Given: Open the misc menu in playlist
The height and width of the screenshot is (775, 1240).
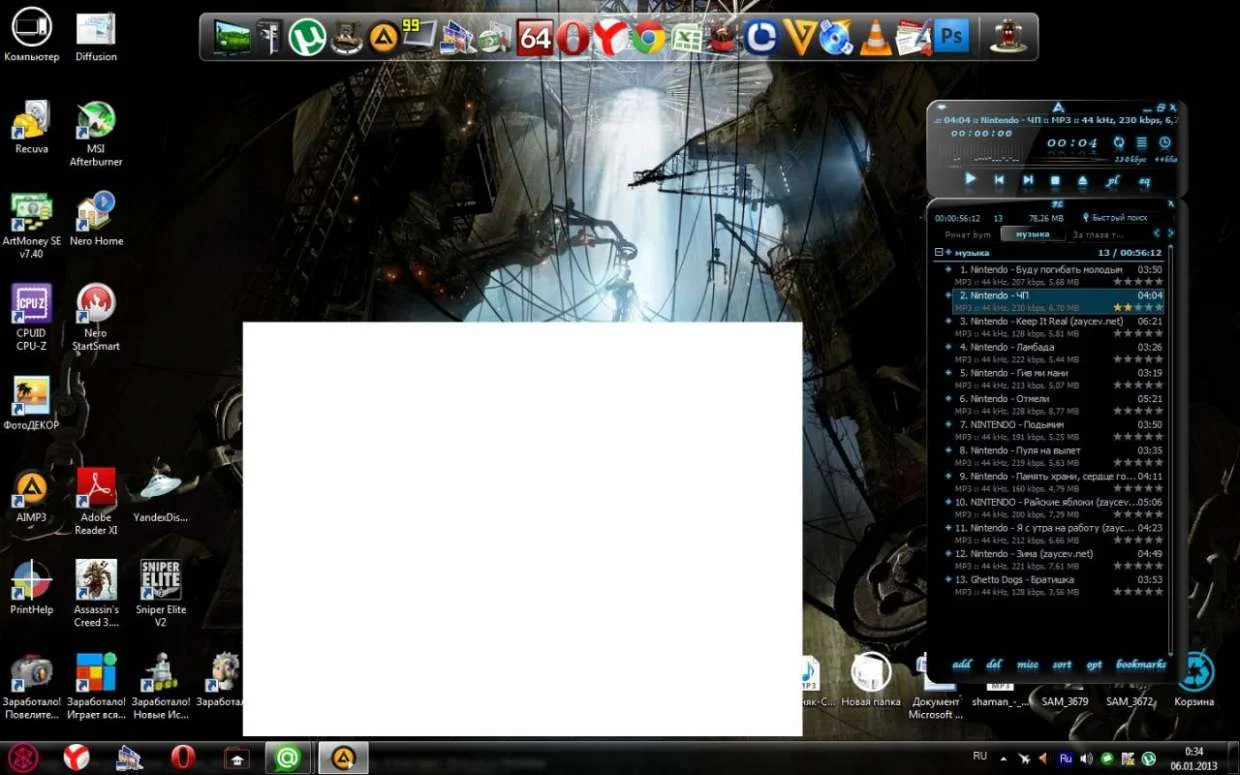Looking at the screenshot, I should tap(1028, 664).
